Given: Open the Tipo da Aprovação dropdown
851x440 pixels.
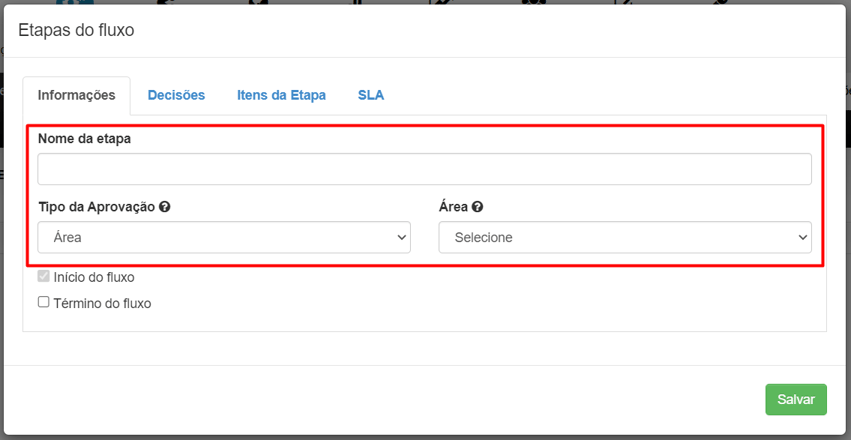Looking at the screenshot, I should pos(223,238).
